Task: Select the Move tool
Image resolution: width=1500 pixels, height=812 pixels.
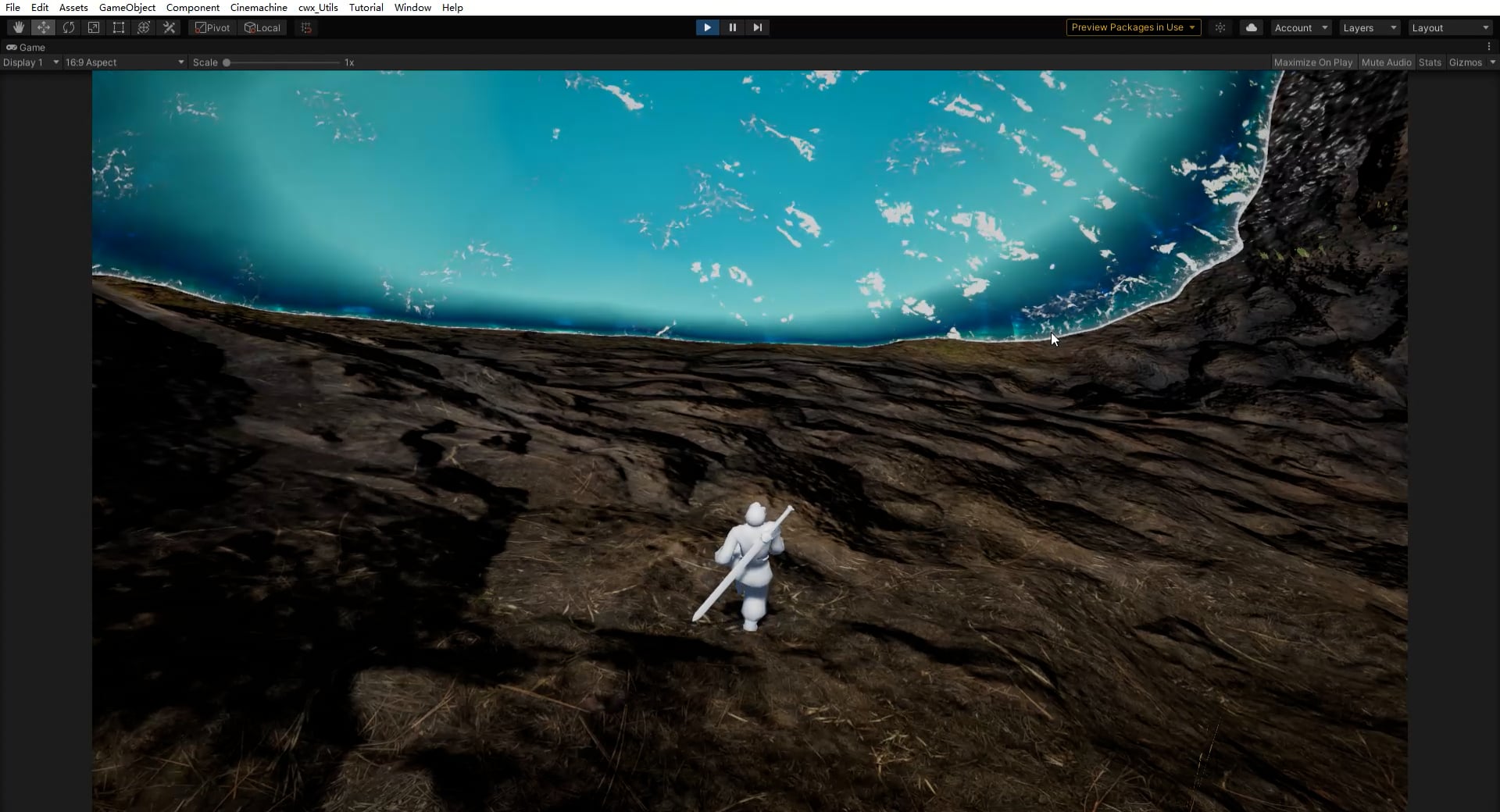Action: coord(44,27)
